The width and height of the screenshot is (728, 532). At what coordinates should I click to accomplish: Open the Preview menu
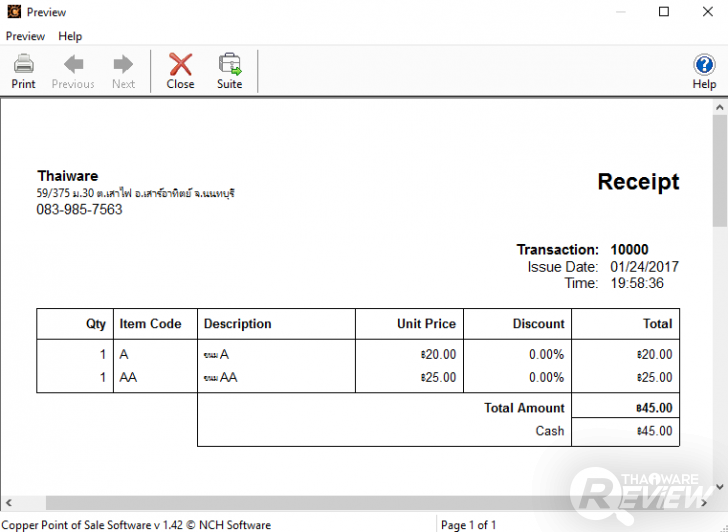[x=25, y=36]
